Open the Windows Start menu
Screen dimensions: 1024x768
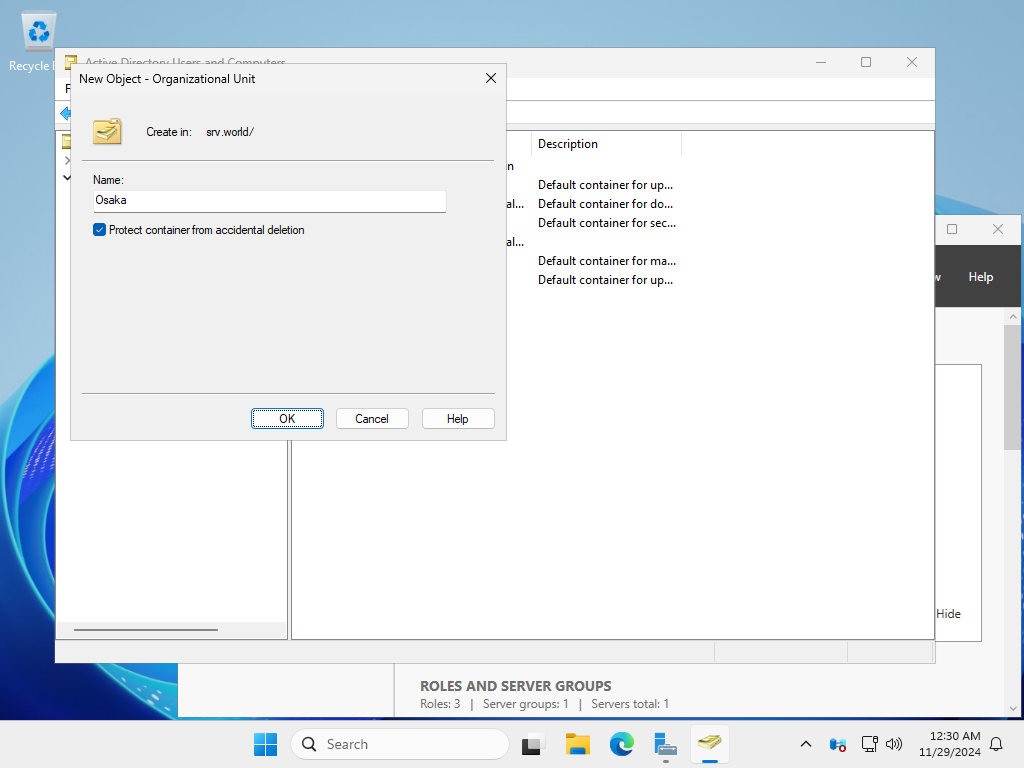click(265, 744)
